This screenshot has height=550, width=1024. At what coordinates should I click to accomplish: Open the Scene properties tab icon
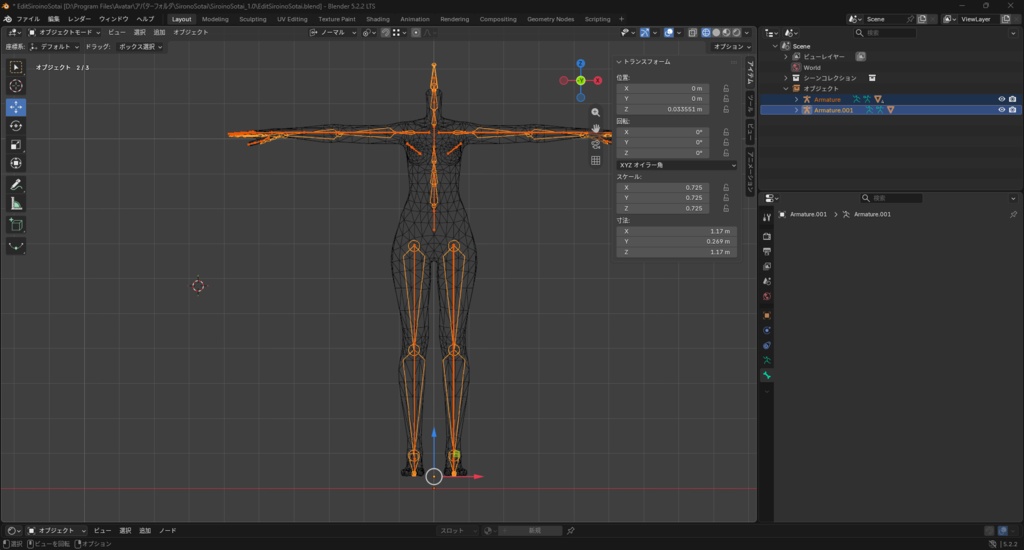pyautogui.click(x=767, y=281)
